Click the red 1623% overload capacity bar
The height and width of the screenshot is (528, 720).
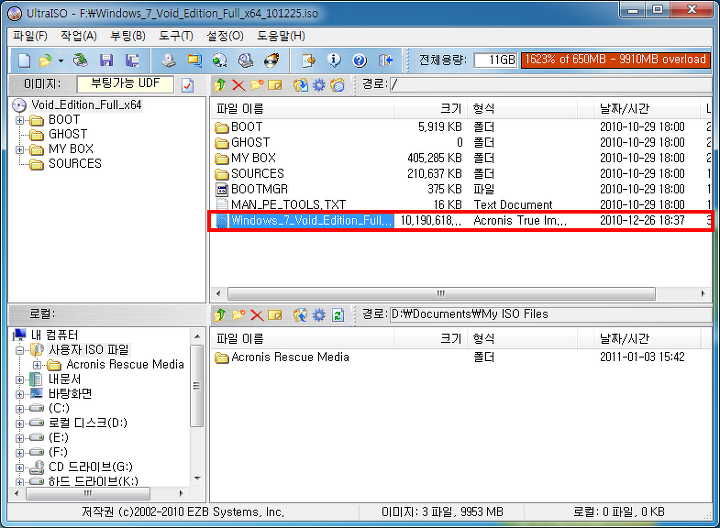coord(615,60)
